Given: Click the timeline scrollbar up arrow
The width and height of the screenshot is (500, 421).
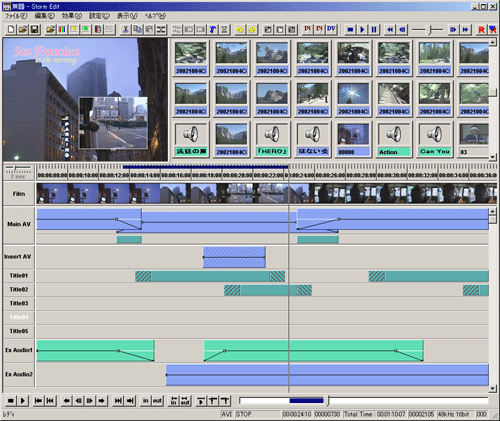Looking at the screenshot, I should pos(493,211).
